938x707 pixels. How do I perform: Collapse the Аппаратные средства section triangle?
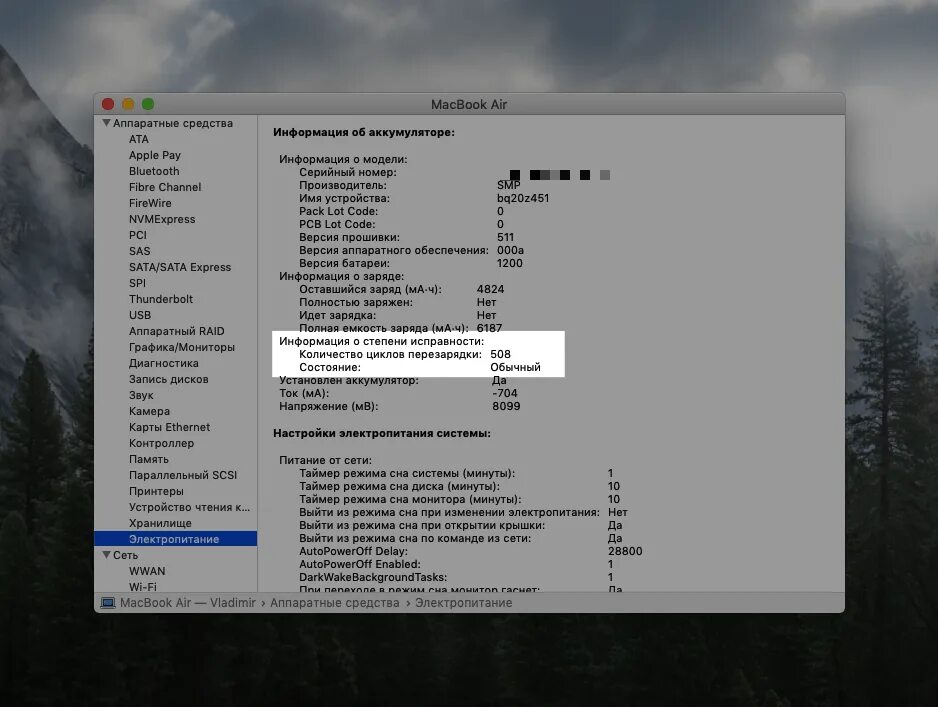(106, 123)
